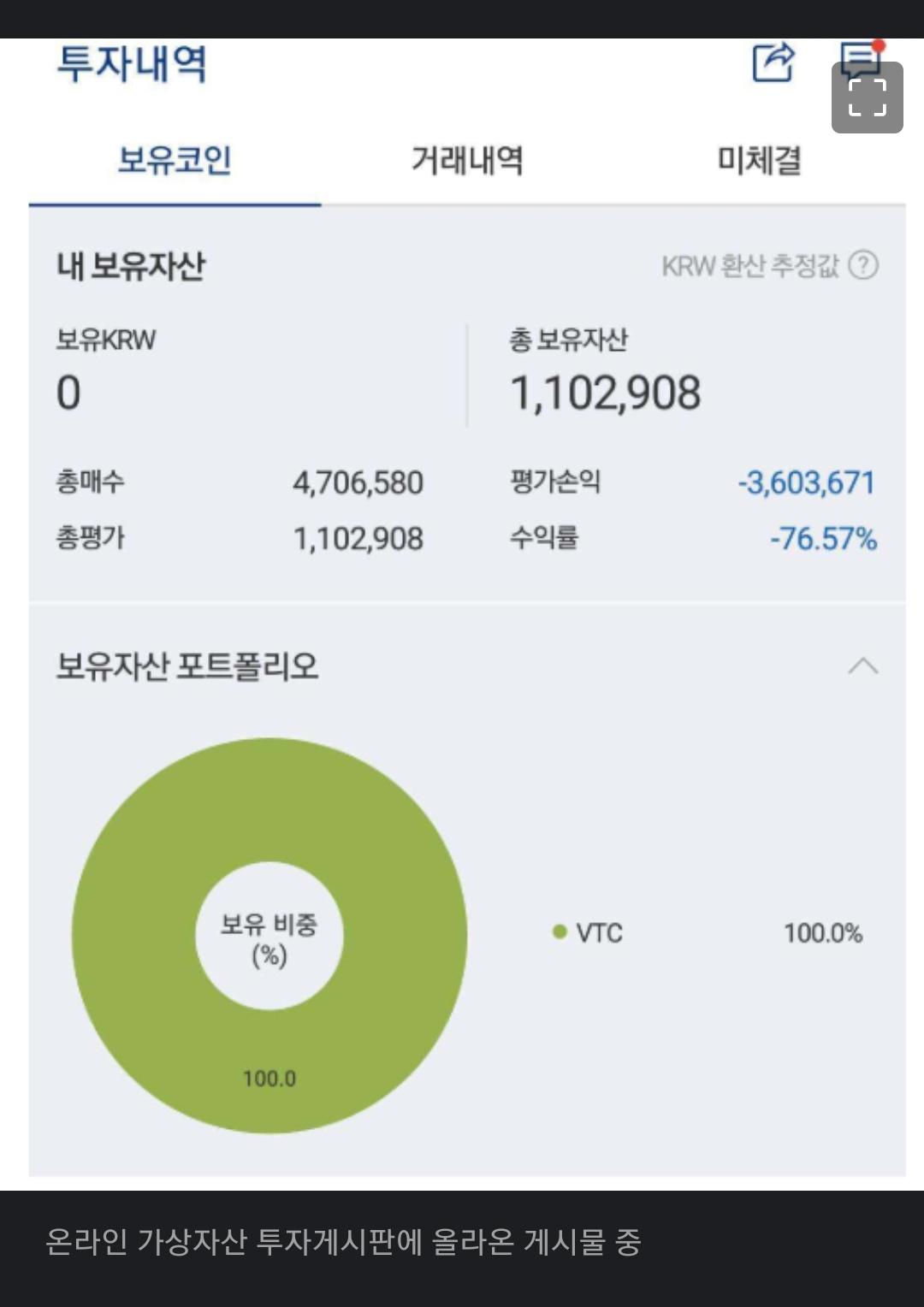The image size is (924, 1307).
Task: Select the VTC legend entry
Action: 589,932
